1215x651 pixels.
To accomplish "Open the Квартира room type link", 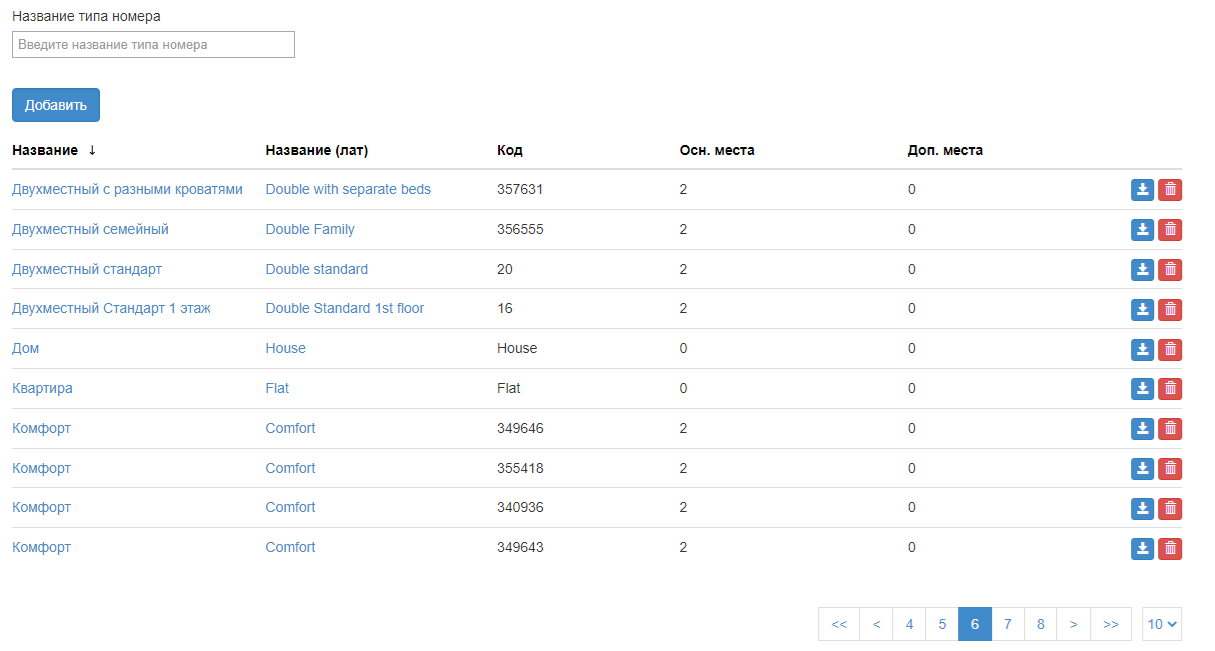I will point(42,388).
